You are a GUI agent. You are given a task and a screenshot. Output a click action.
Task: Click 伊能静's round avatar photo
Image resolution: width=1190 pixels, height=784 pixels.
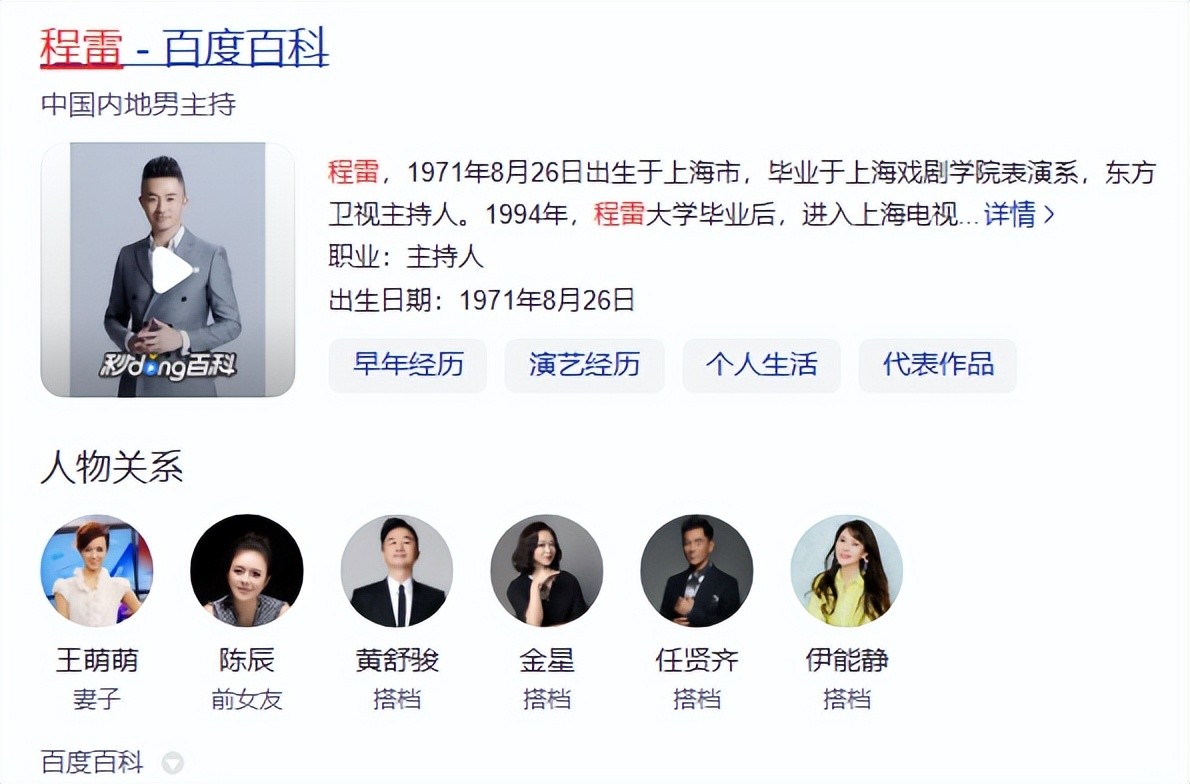(846, 571)
